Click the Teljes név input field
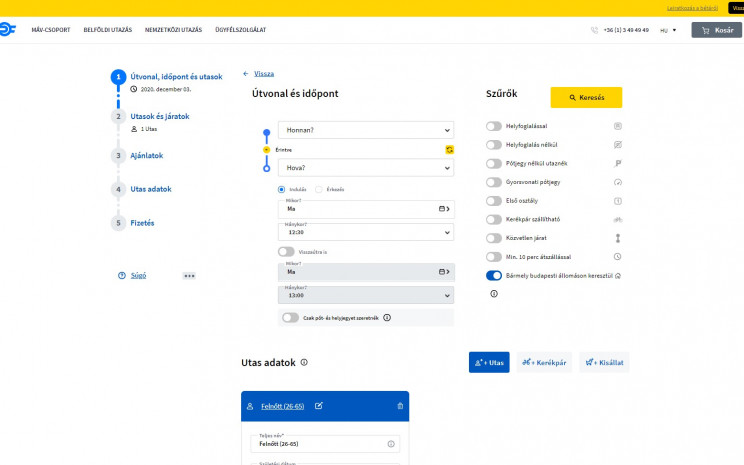 (x=320, y=444)
